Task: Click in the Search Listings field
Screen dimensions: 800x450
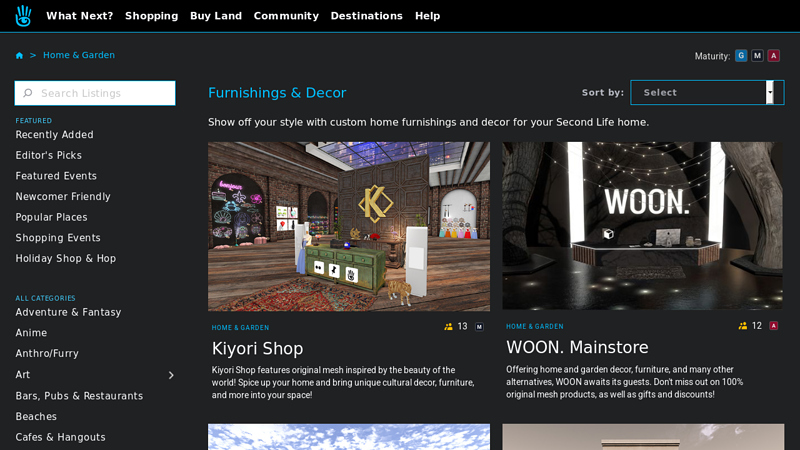Action: 95,93
